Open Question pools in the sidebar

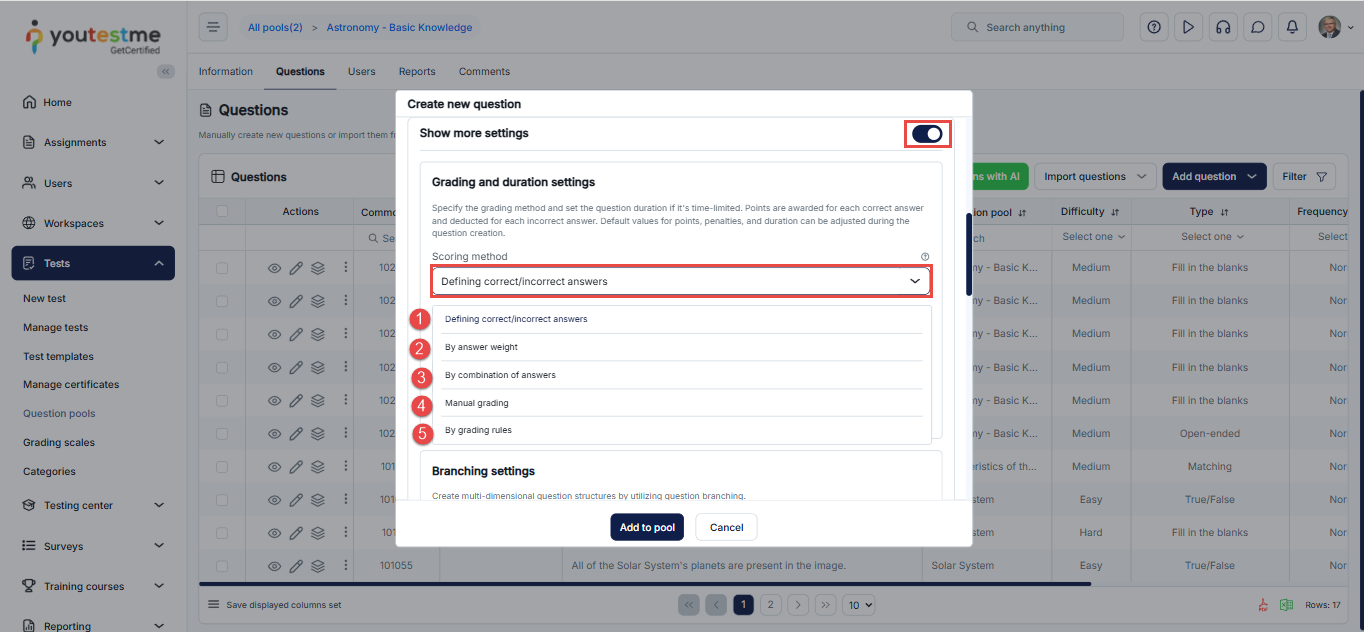[x=59, y=413]
